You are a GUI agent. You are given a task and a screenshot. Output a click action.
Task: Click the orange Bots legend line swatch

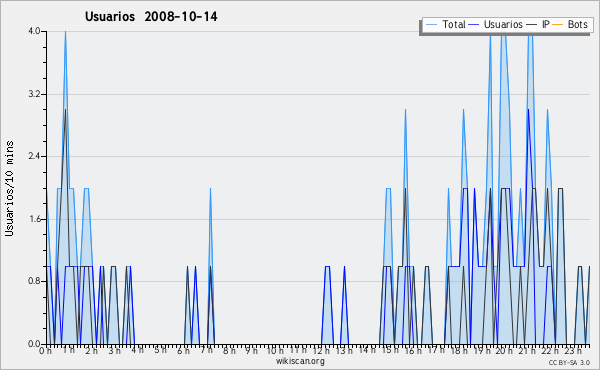point(558,25)
